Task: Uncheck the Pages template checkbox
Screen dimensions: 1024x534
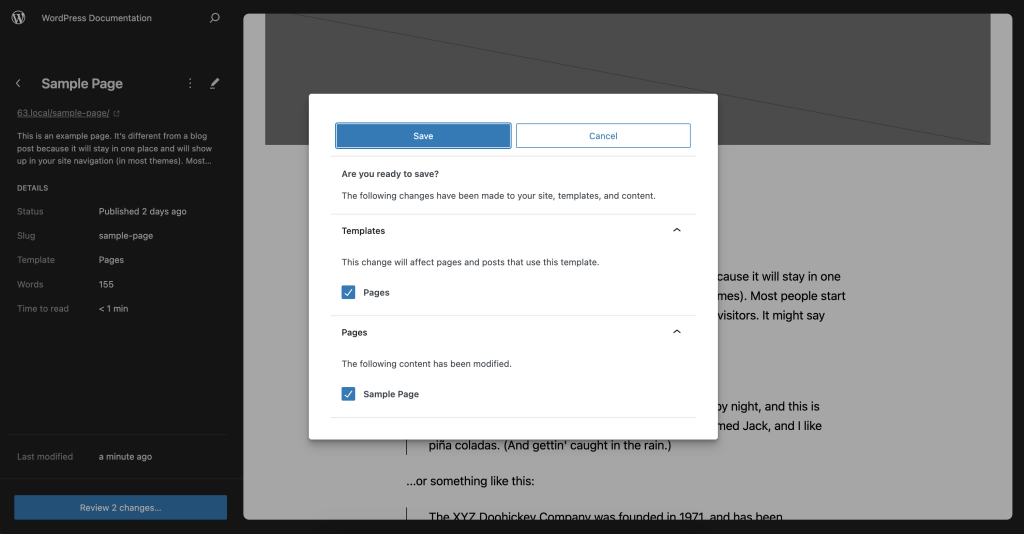Action: 348,292
